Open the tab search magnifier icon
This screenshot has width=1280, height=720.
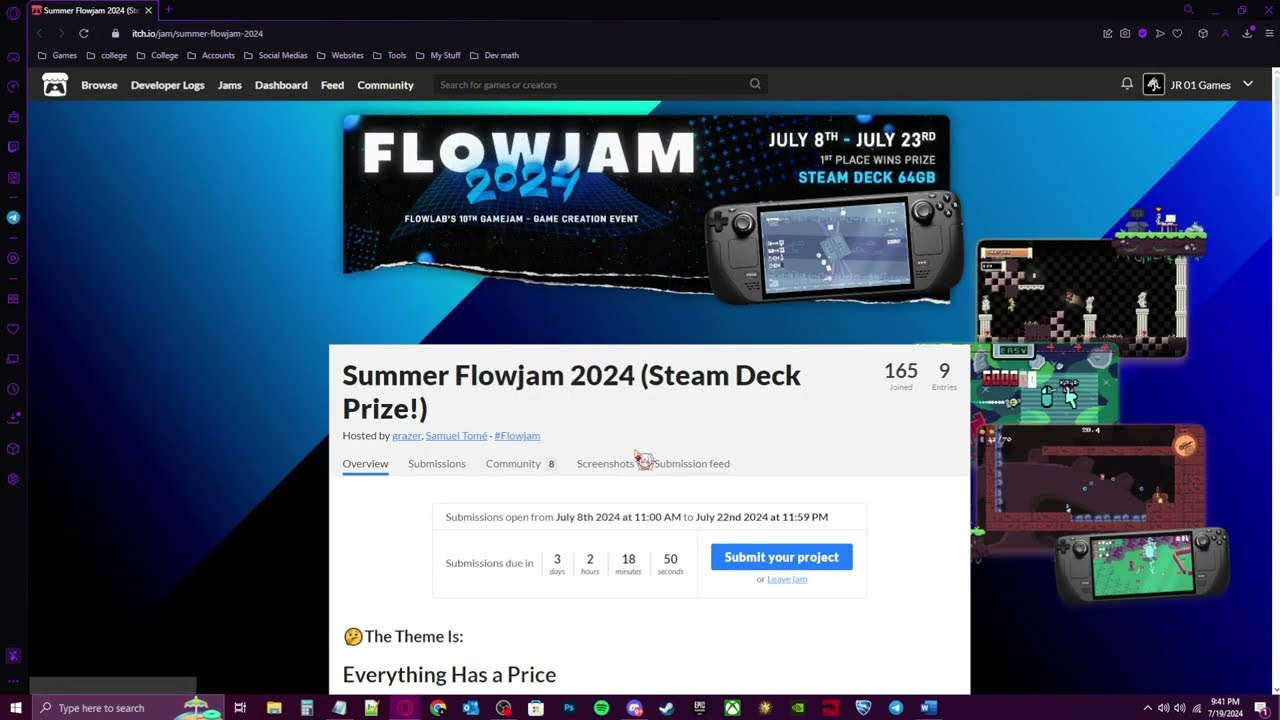click(x=1188, y=10)
